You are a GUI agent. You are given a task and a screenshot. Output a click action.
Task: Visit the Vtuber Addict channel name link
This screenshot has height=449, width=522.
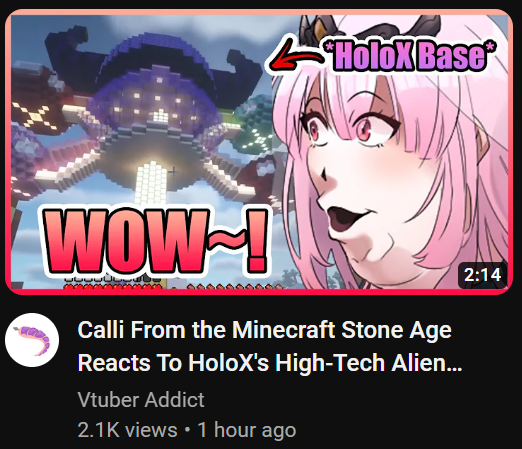[141, 399]
